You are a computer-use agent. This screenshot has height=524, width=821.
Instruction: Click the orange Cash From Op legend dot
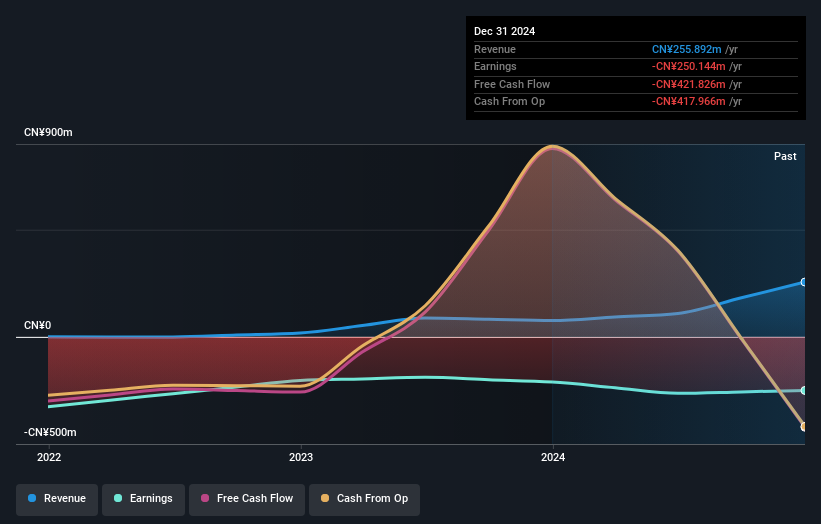click(325, 498)
